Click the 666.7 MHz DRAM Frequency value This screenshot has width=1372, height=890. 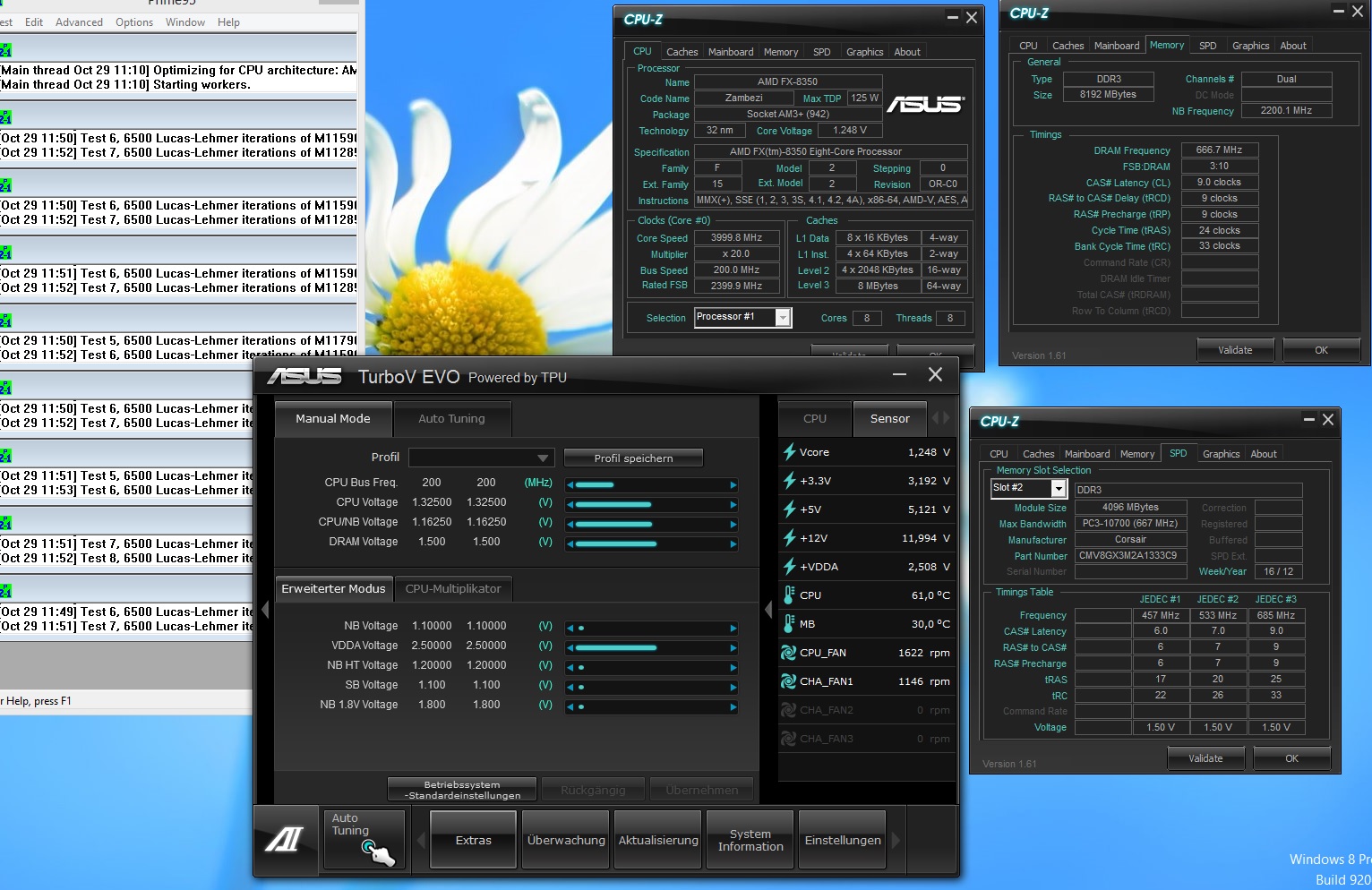(1219, 150)
